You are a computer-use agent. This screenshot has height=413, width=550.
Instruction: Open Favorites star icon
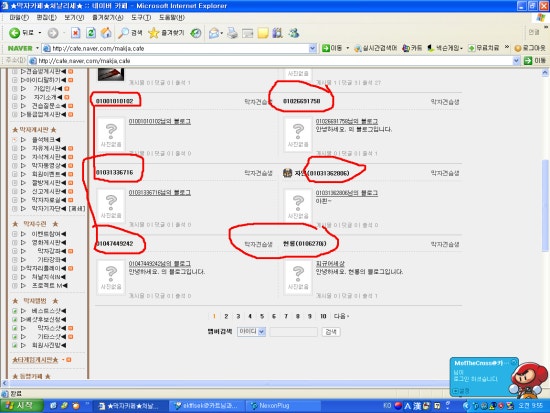pyautogui.click(x=153, y=33)
